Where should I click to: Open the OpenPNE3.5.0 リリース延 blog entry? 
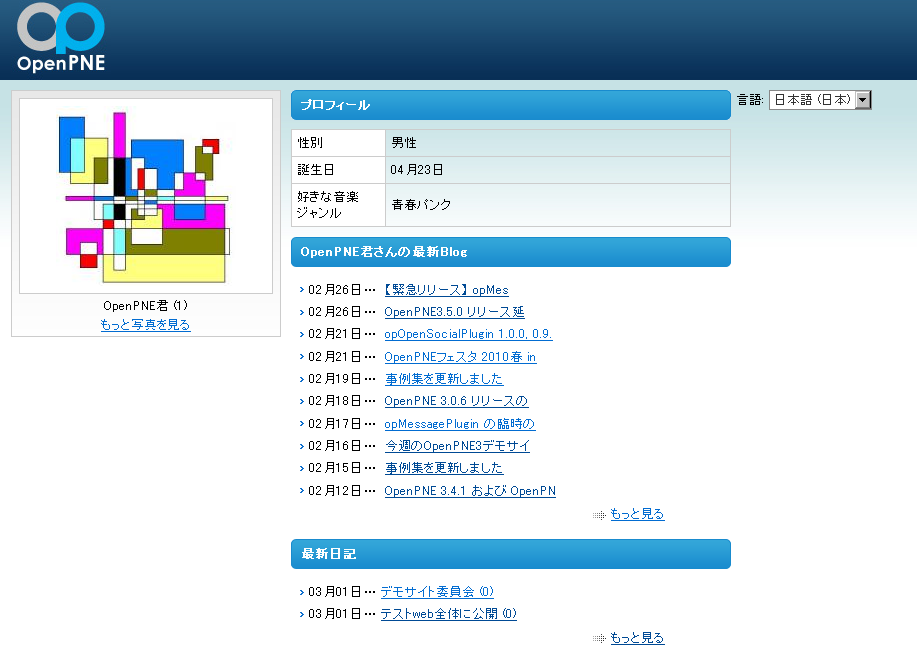[x=454, y=312]
